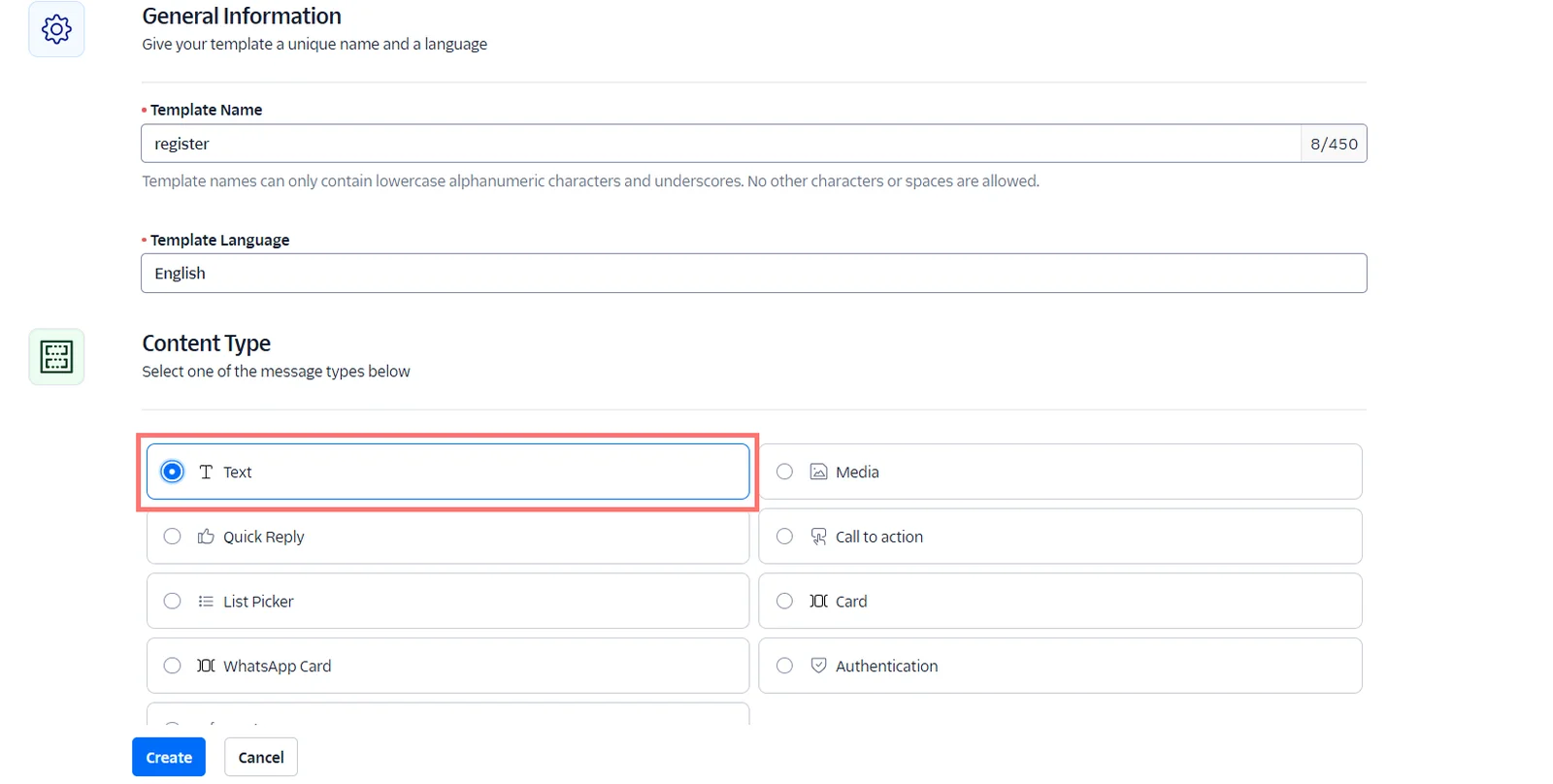Click the Authentication label
Image resolution: width=1553 pixels, height=784 pixels.
886,666
